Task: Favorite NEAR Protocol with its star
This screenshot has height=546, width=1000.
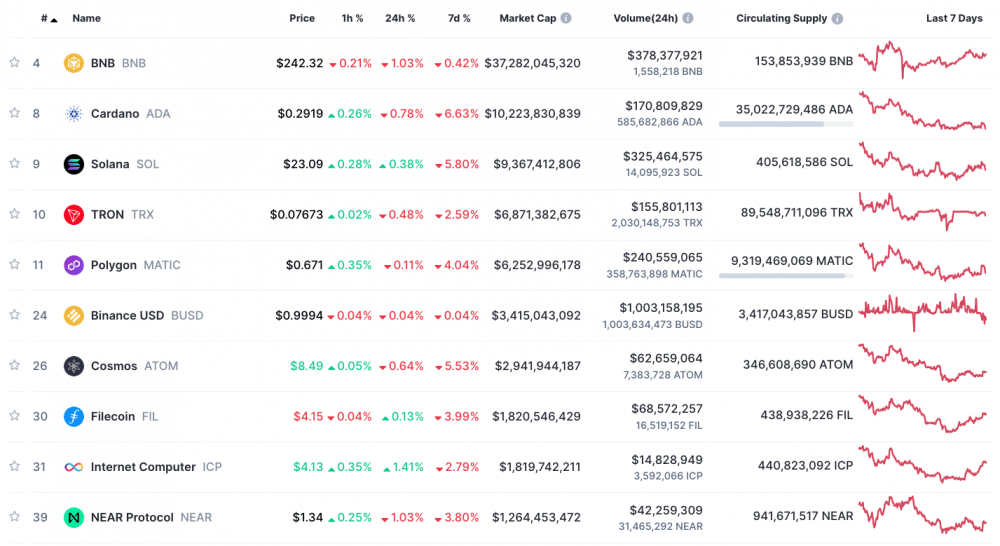Action: click(x=14, y=516)
